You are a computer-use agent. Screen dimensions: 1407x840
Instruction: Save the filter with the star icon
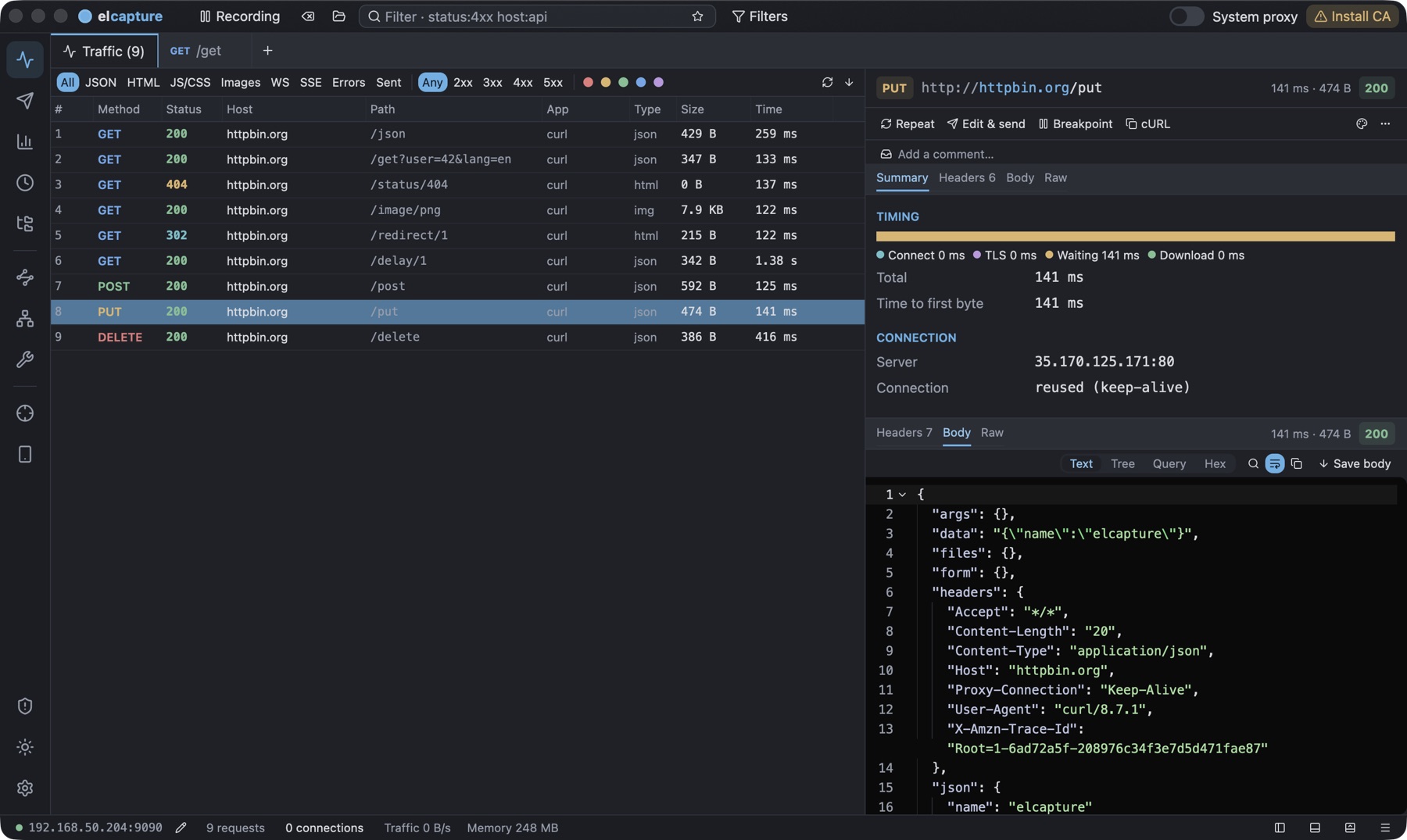pyautogui.click(x=697, y=16)
